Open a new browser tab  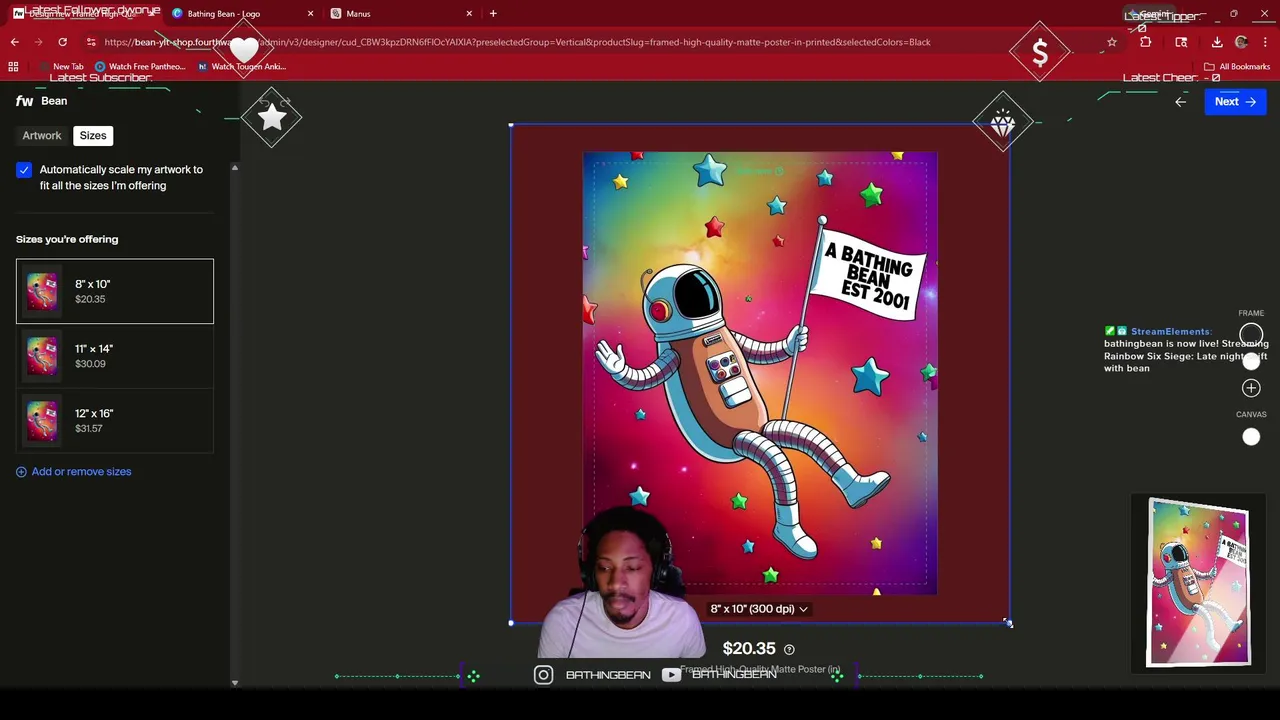tap(493, 13)
